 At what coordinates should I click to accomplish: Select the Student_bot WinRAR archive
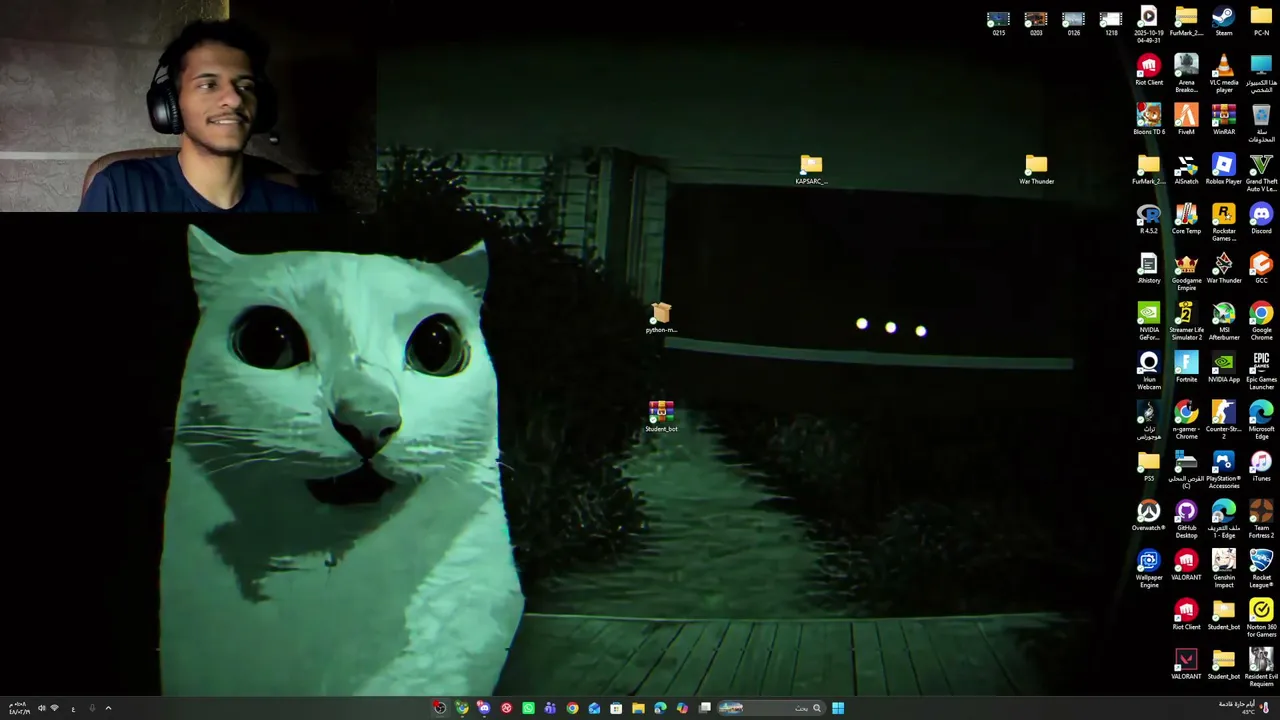click(661, 417)
